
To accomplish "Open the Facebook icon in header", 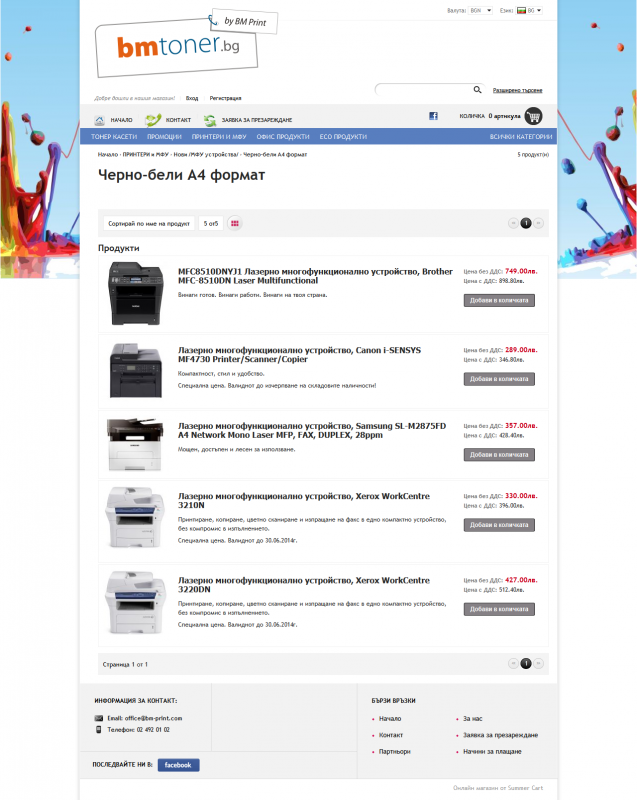I will click(x=433, y=116).
